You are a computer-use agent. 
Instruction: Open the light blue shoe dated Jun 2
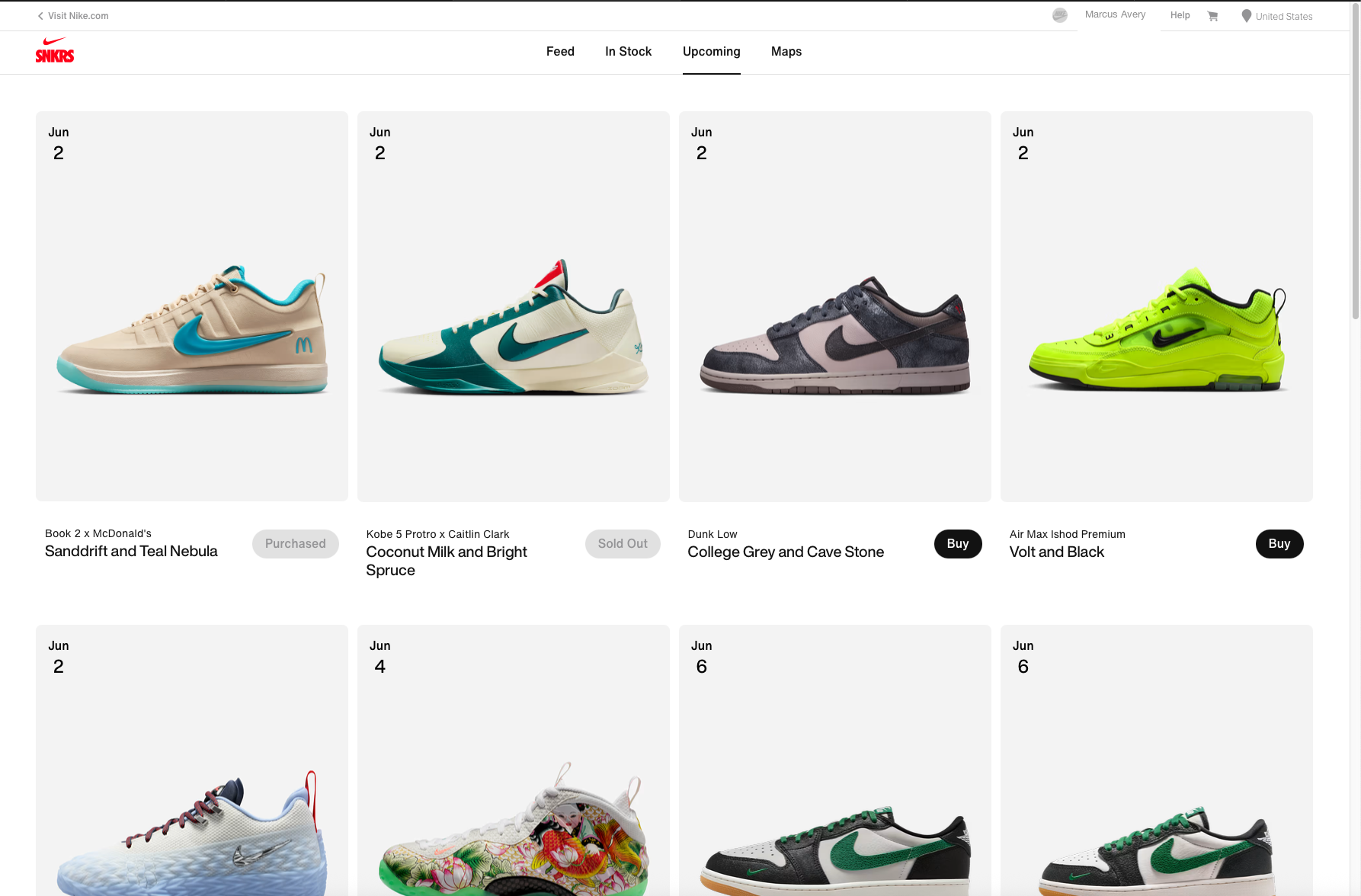click(x=192, y=760)
